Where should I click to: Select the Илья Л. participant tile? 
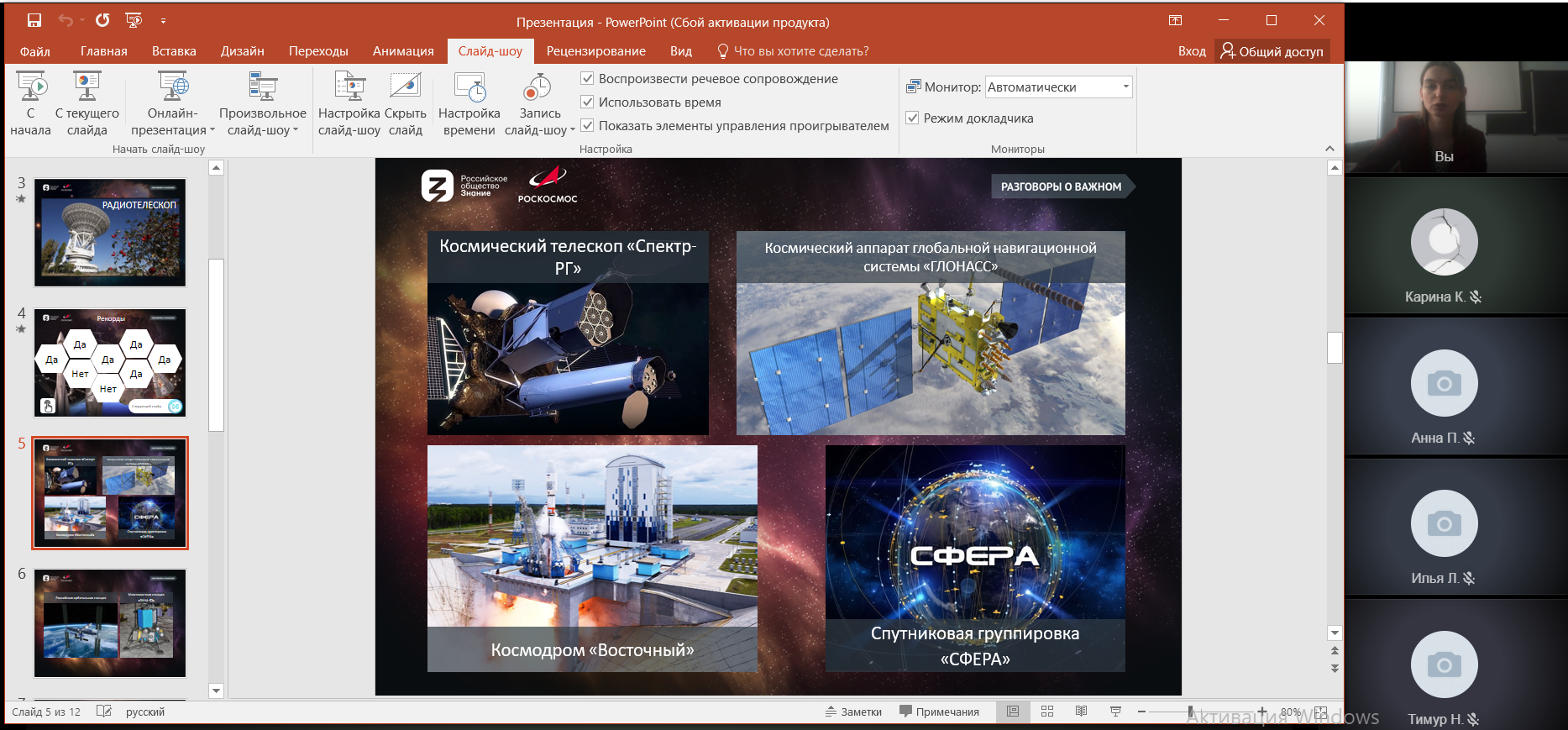coord(1456,528)
